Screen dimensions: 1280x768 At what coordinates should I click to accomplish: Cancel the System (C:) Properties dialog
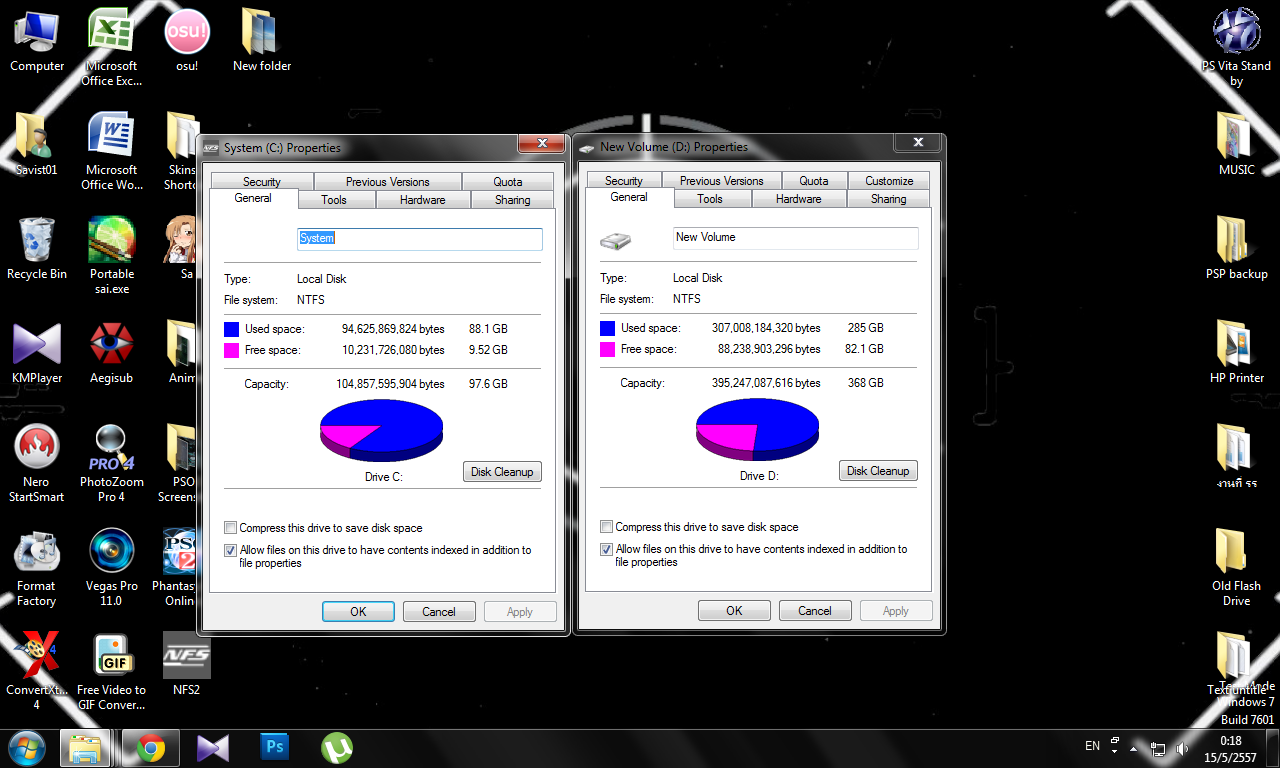[439, 612]
